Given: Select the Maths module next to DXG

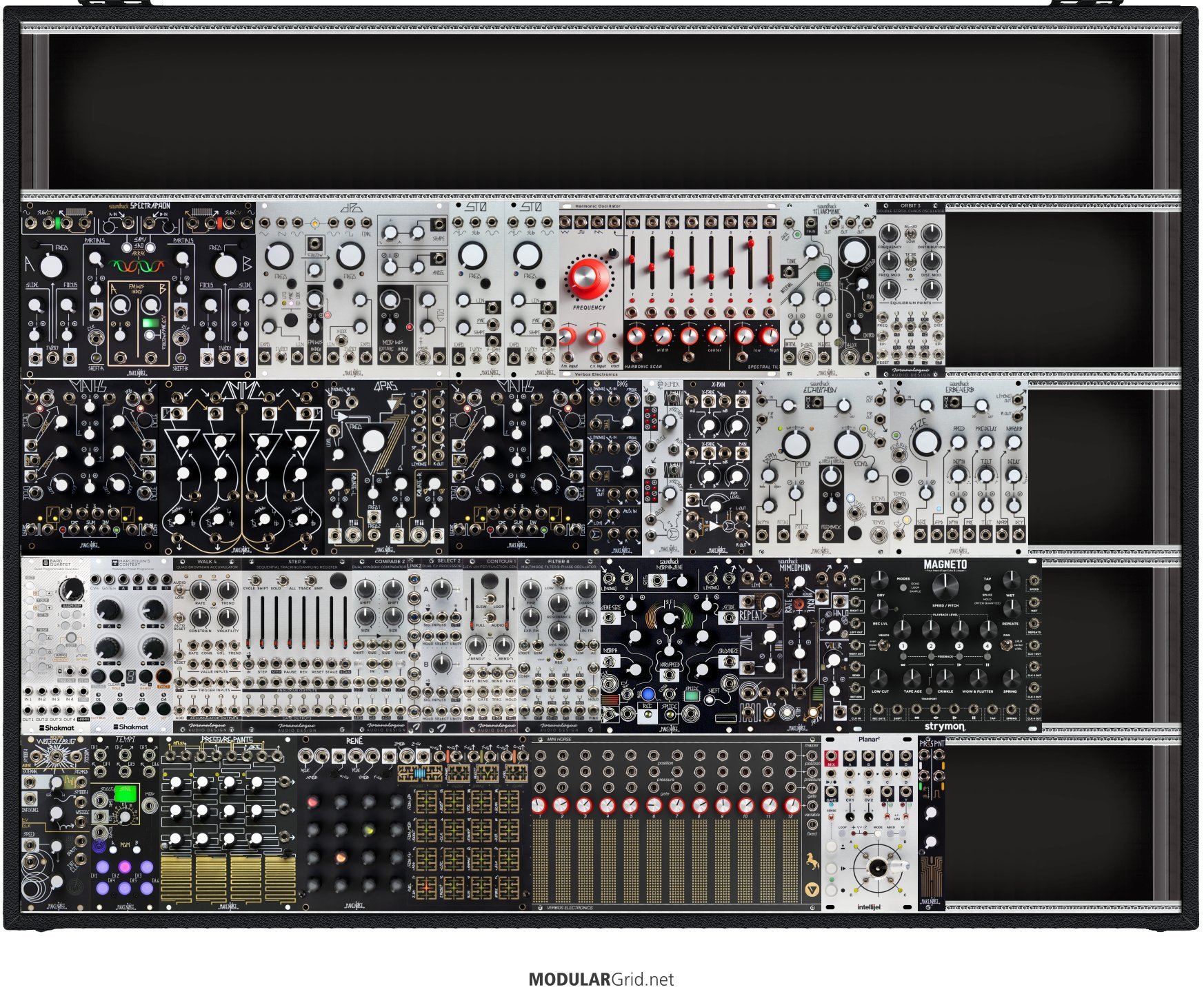Looking at the screenshot, I should point(518,467).
